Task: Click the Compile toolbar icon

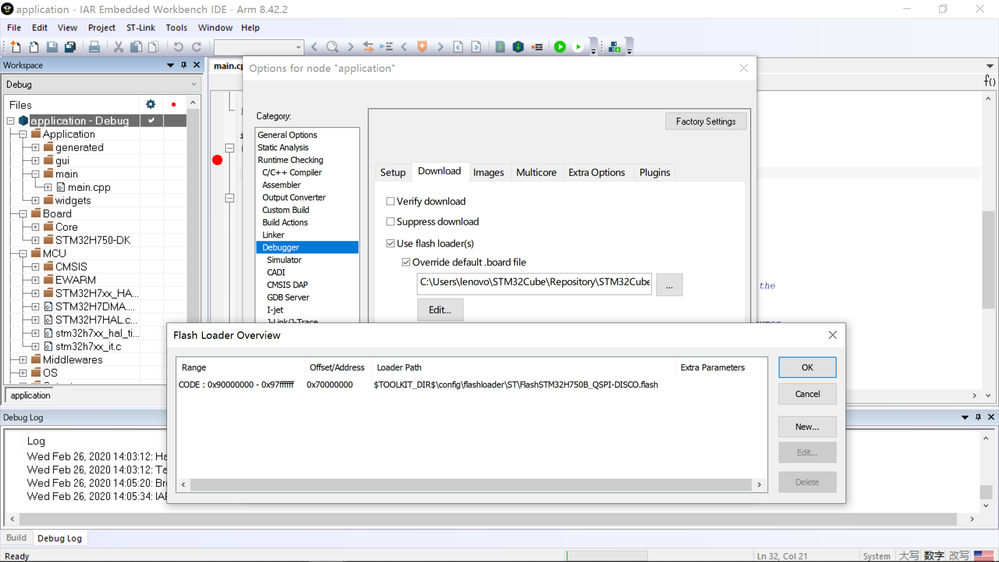Action: click(500, 47)
